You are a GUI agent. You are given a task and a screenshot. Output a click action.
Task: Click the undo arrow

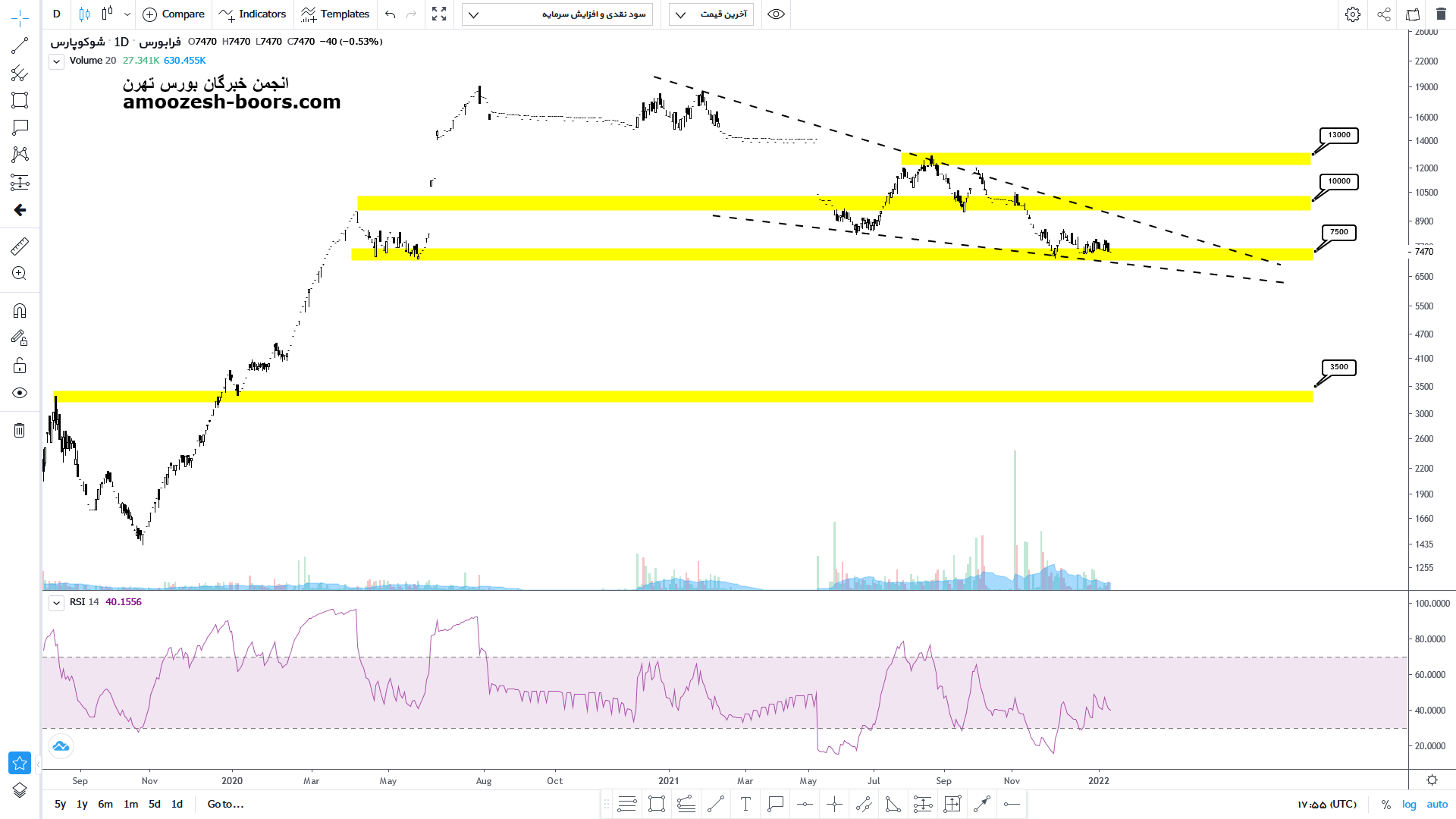[391, 14]
